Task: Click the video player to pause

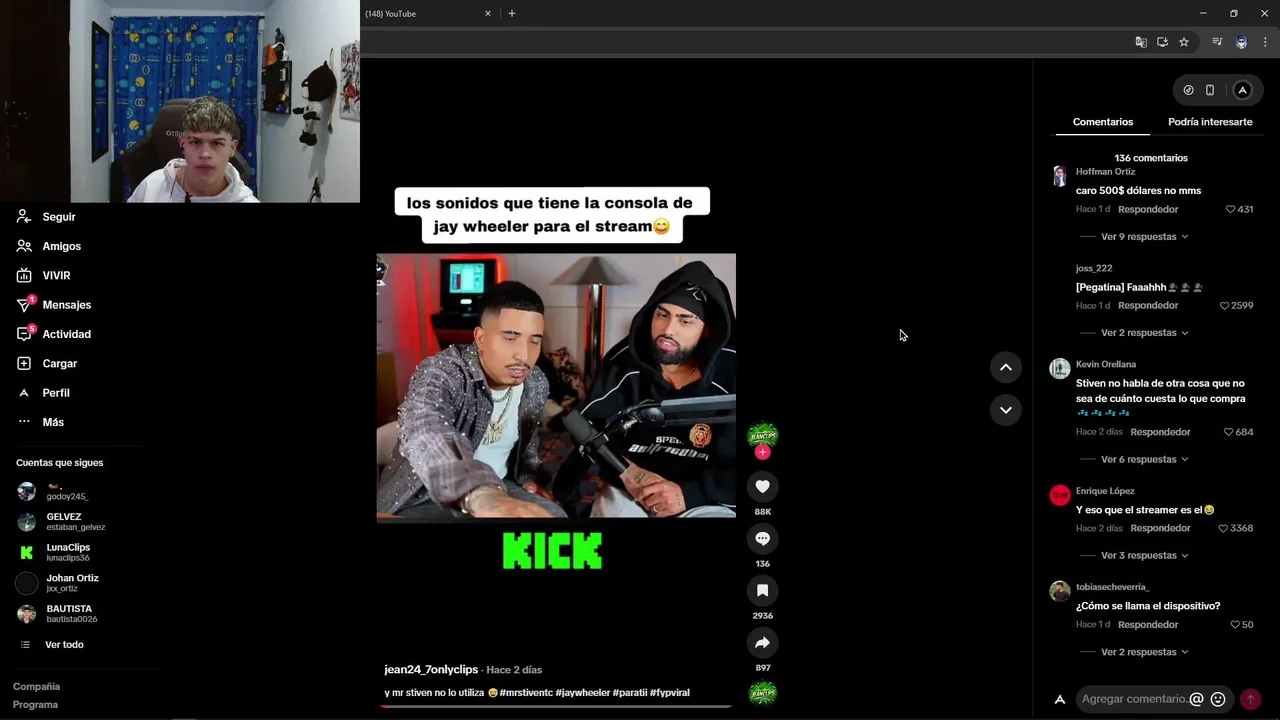Action: (x=556, y=385)
